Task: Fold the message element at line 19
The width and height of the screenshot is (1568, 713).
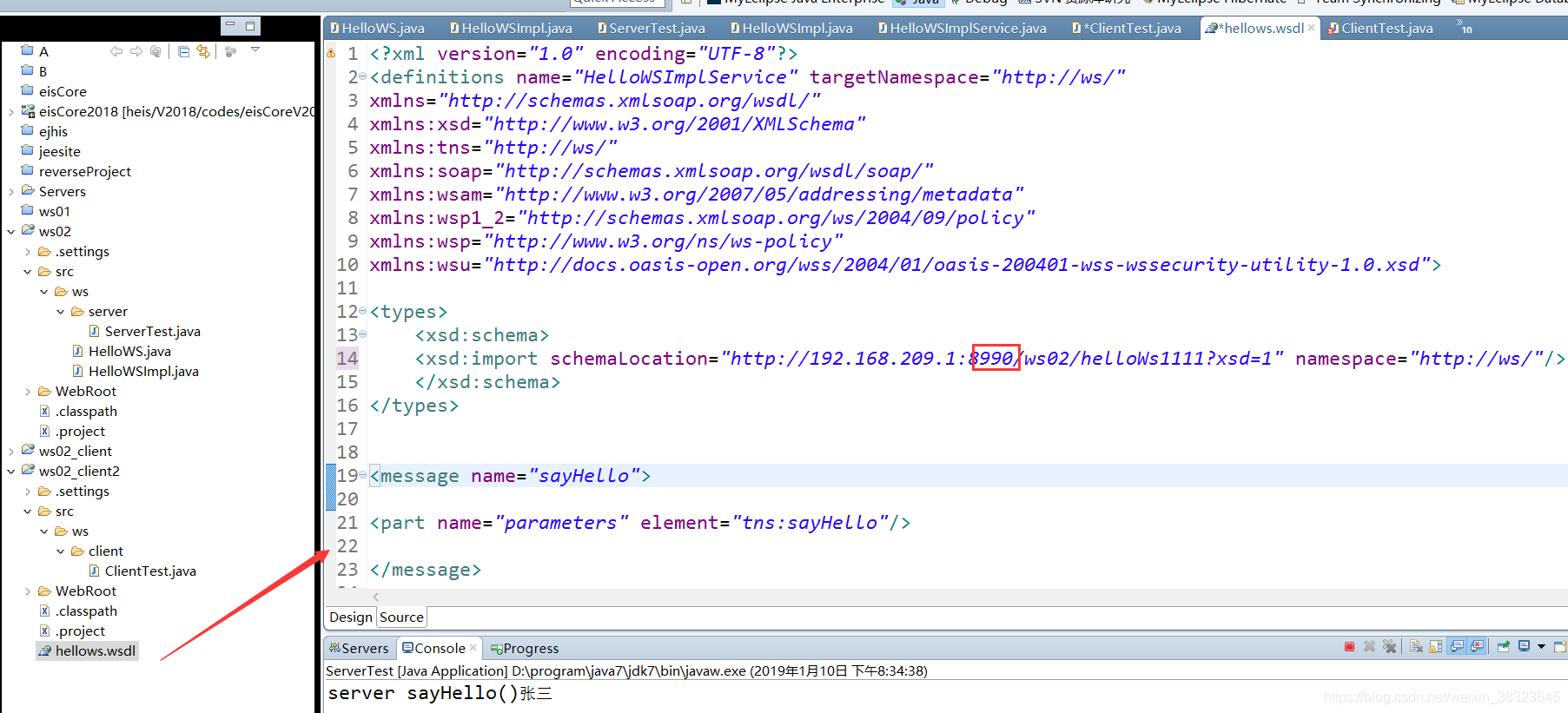Action: click(363, 475)
